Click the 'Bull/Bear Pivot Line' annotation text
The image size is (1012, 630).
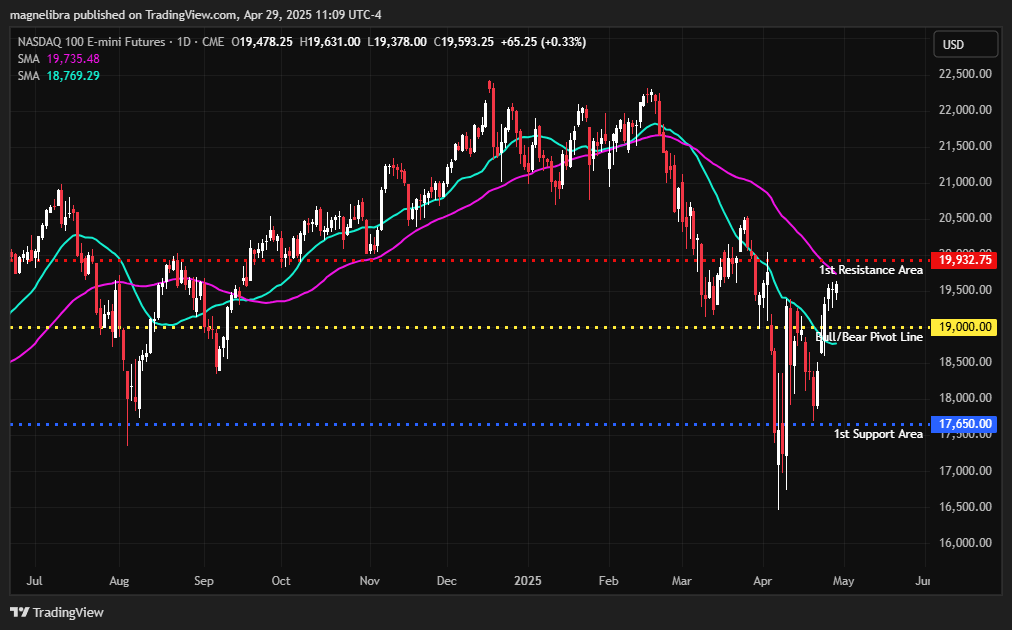click(869, 337)
